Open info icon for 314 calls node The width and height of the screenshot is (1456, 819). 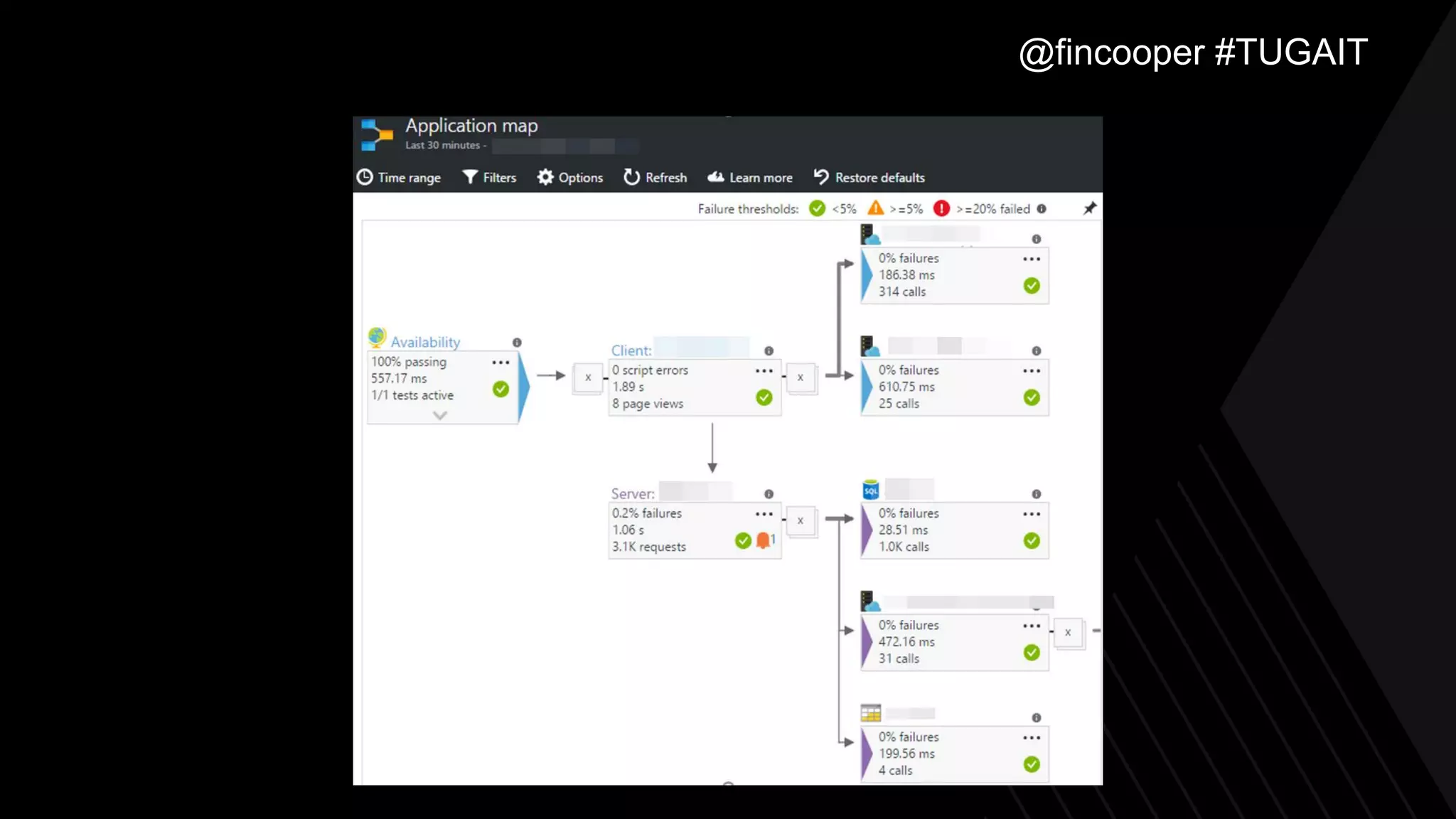(x=1037, y=240)
